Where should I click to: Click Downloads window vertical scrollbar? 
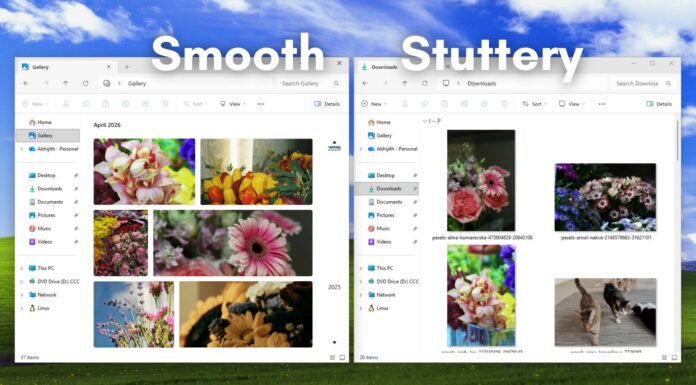pos(677,140)
